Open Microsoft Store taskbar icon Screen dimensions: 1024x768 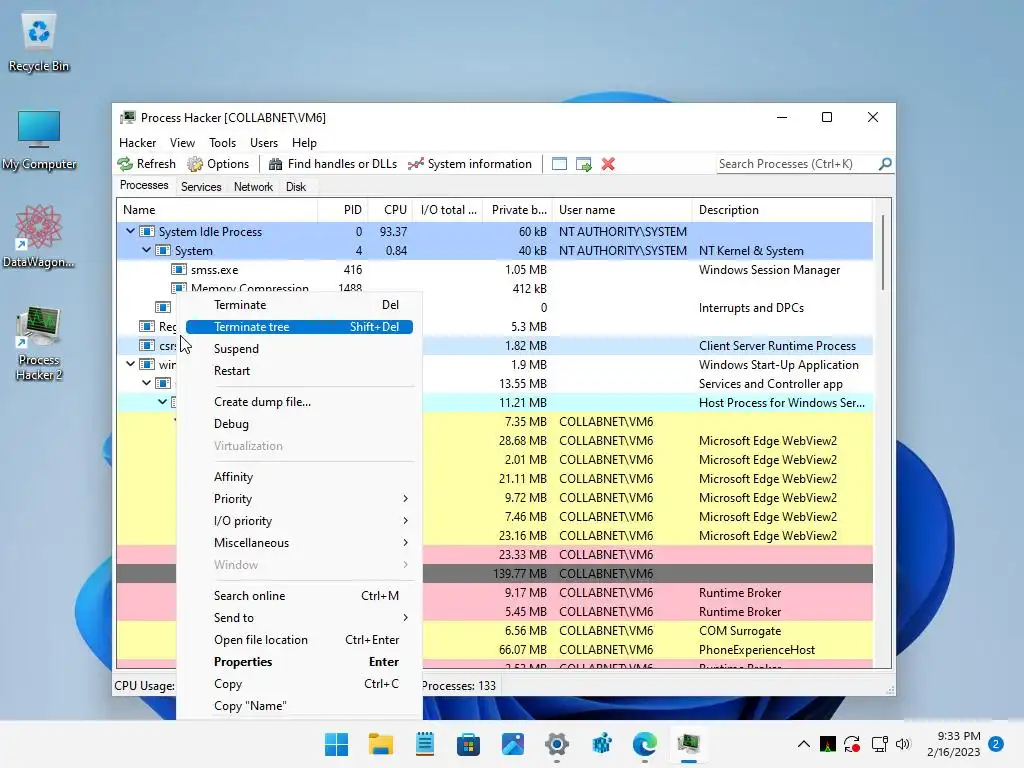(x=468, y=744)
